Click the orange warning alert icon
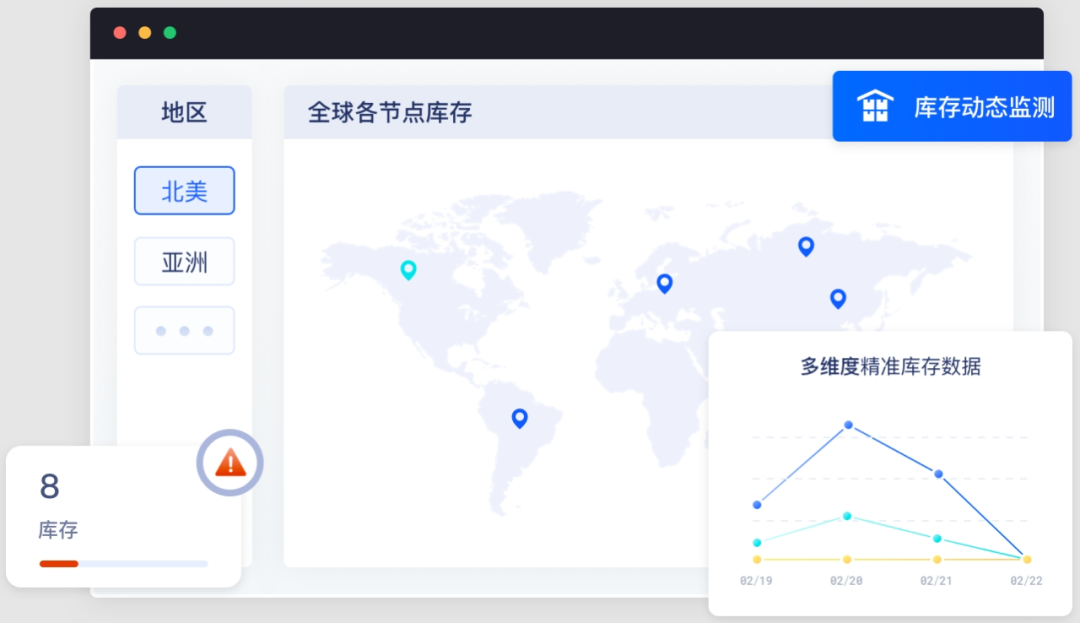Viewport: 1080px width, 623px height. 230,463
